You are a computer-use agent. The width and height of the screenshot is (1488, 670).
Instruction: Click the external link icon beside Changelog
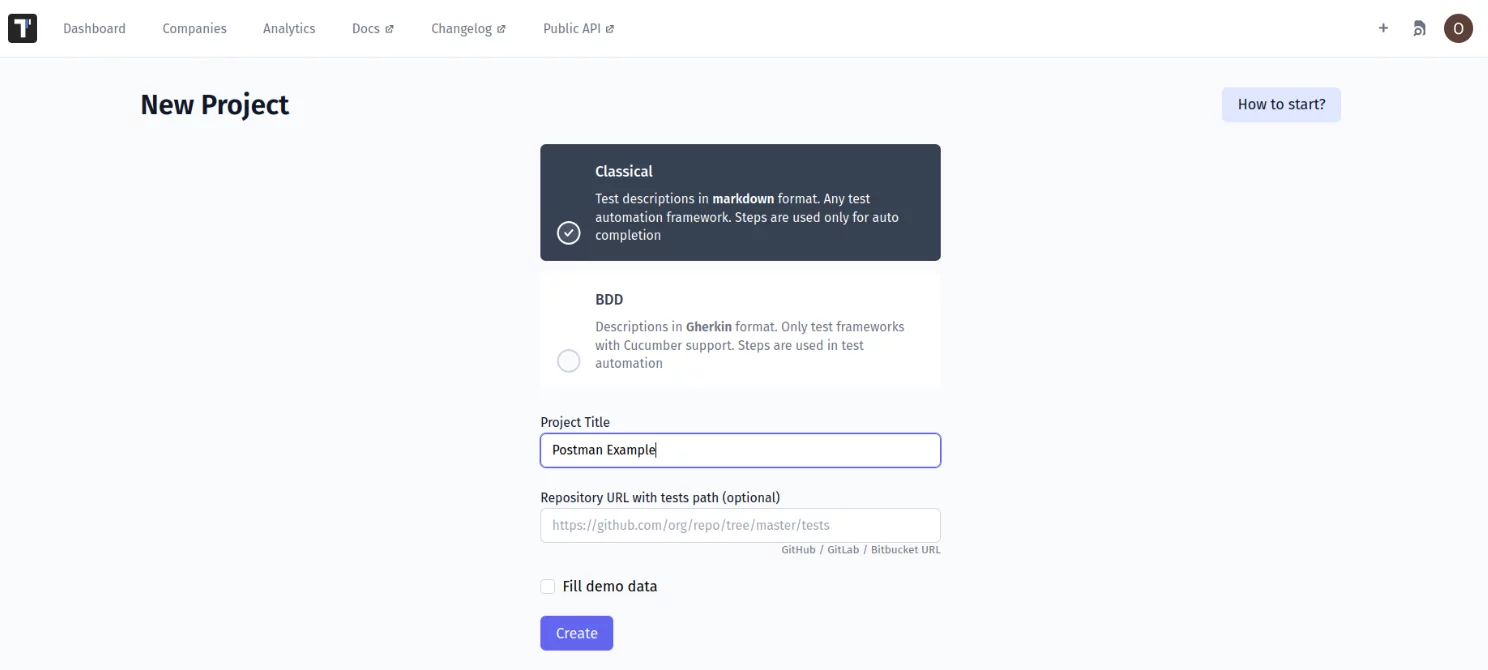pyautogui.click(x=503, y=27)
